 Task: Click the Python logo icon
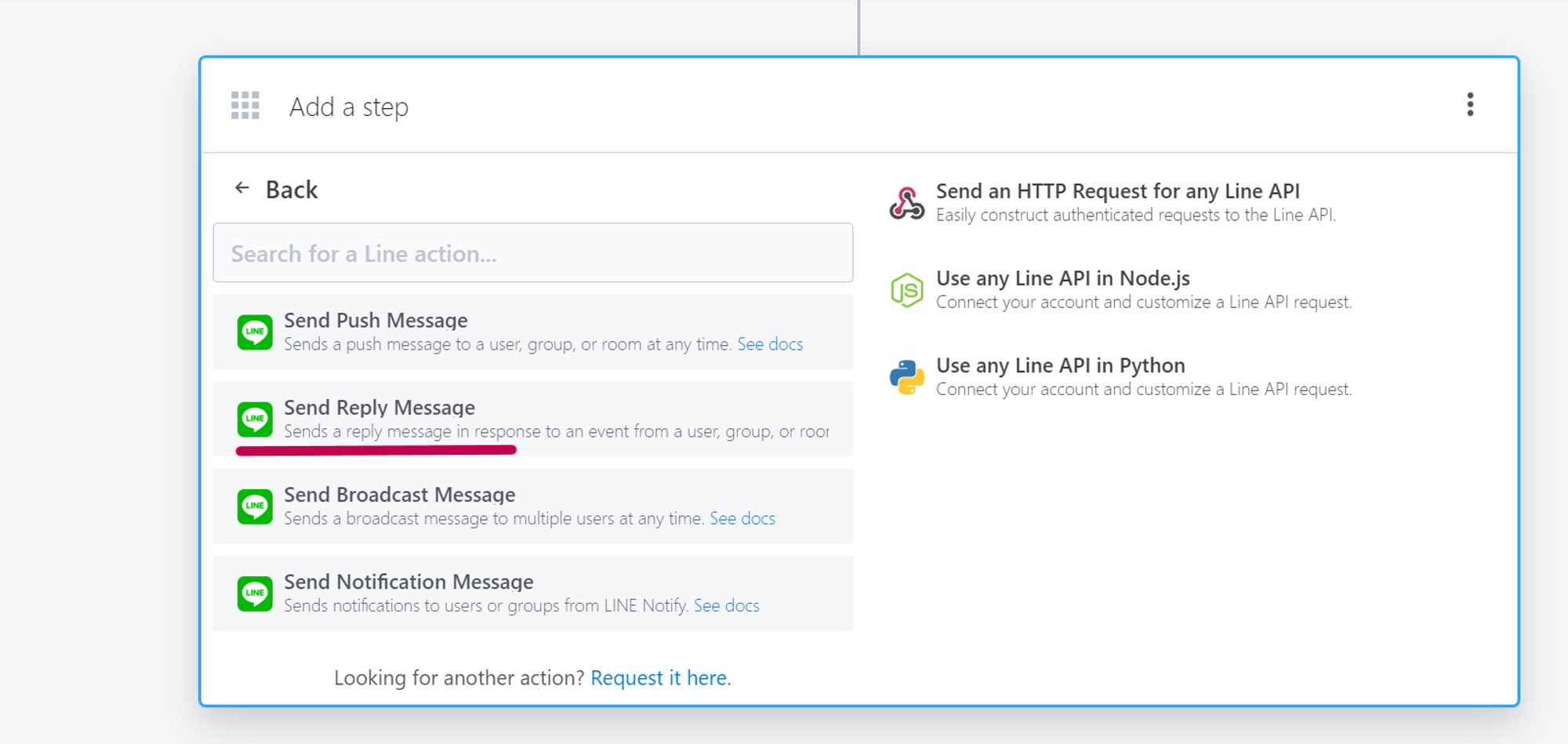pyautogui.click(x=907, y=377)
